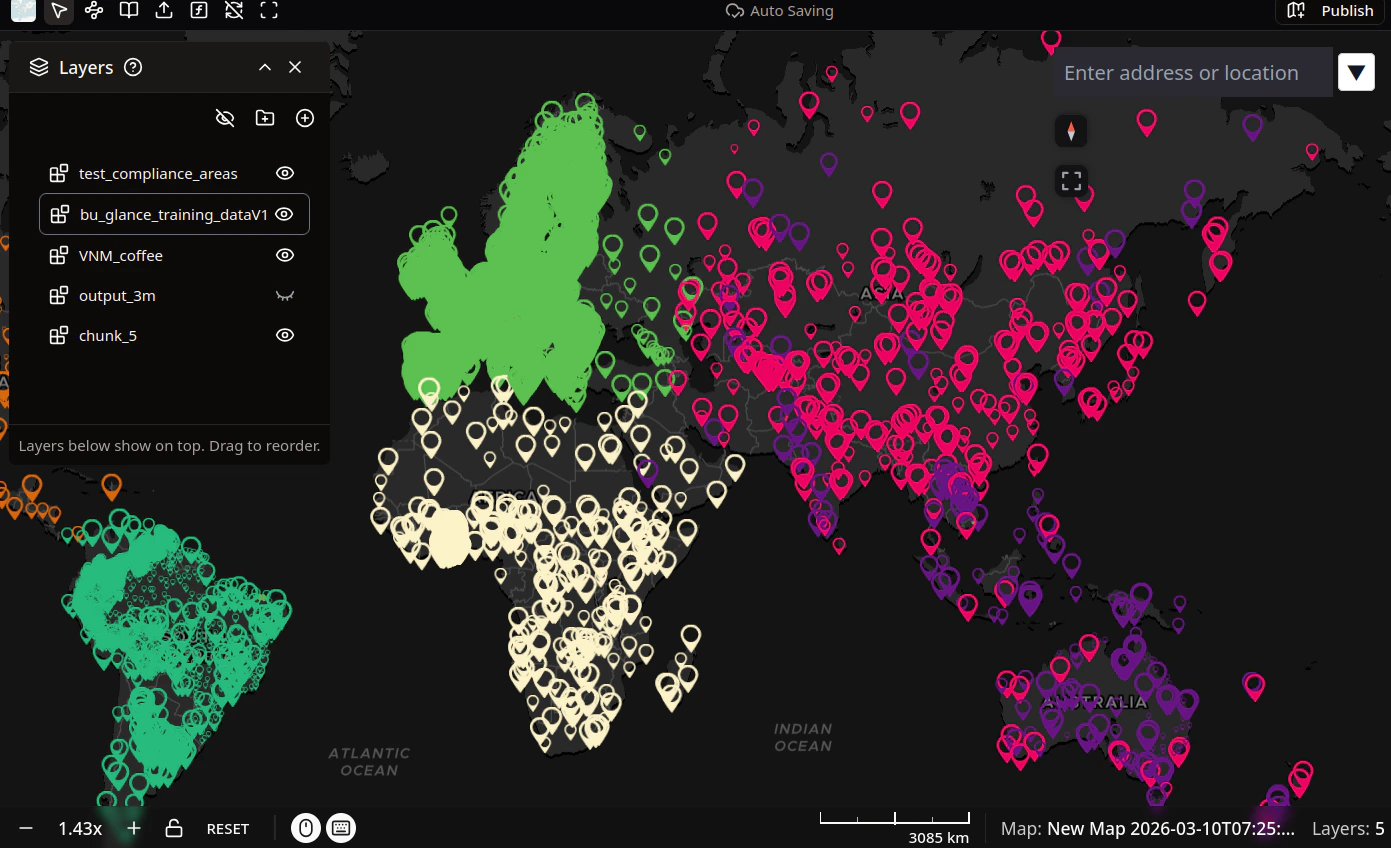Click the 3085 km scale bar
Image resolution: width=1391 pixels, height=848 pixels.
(x=895, y=828)
